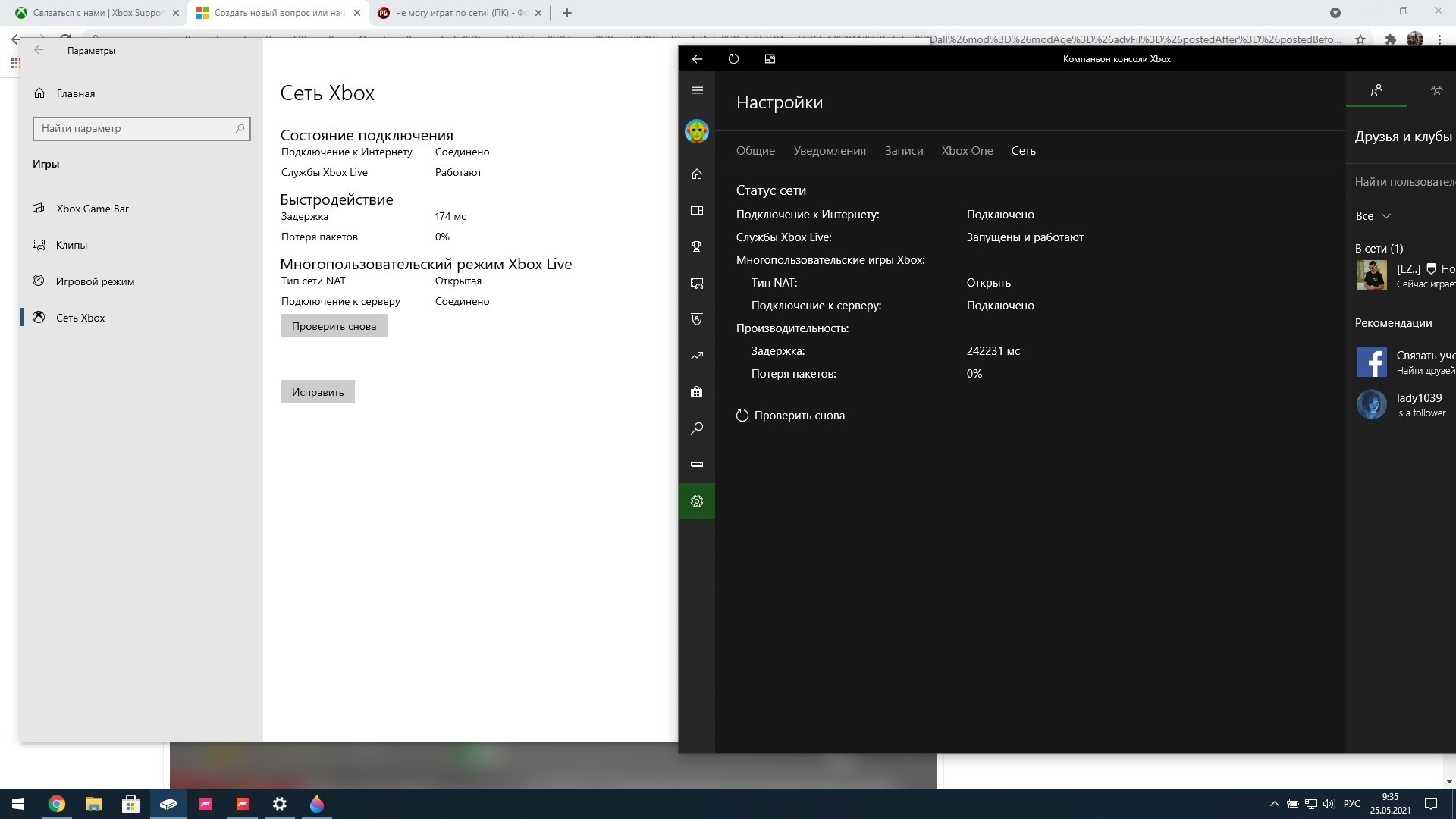Open Главная in the Settings sidebar

pos(141,93)
